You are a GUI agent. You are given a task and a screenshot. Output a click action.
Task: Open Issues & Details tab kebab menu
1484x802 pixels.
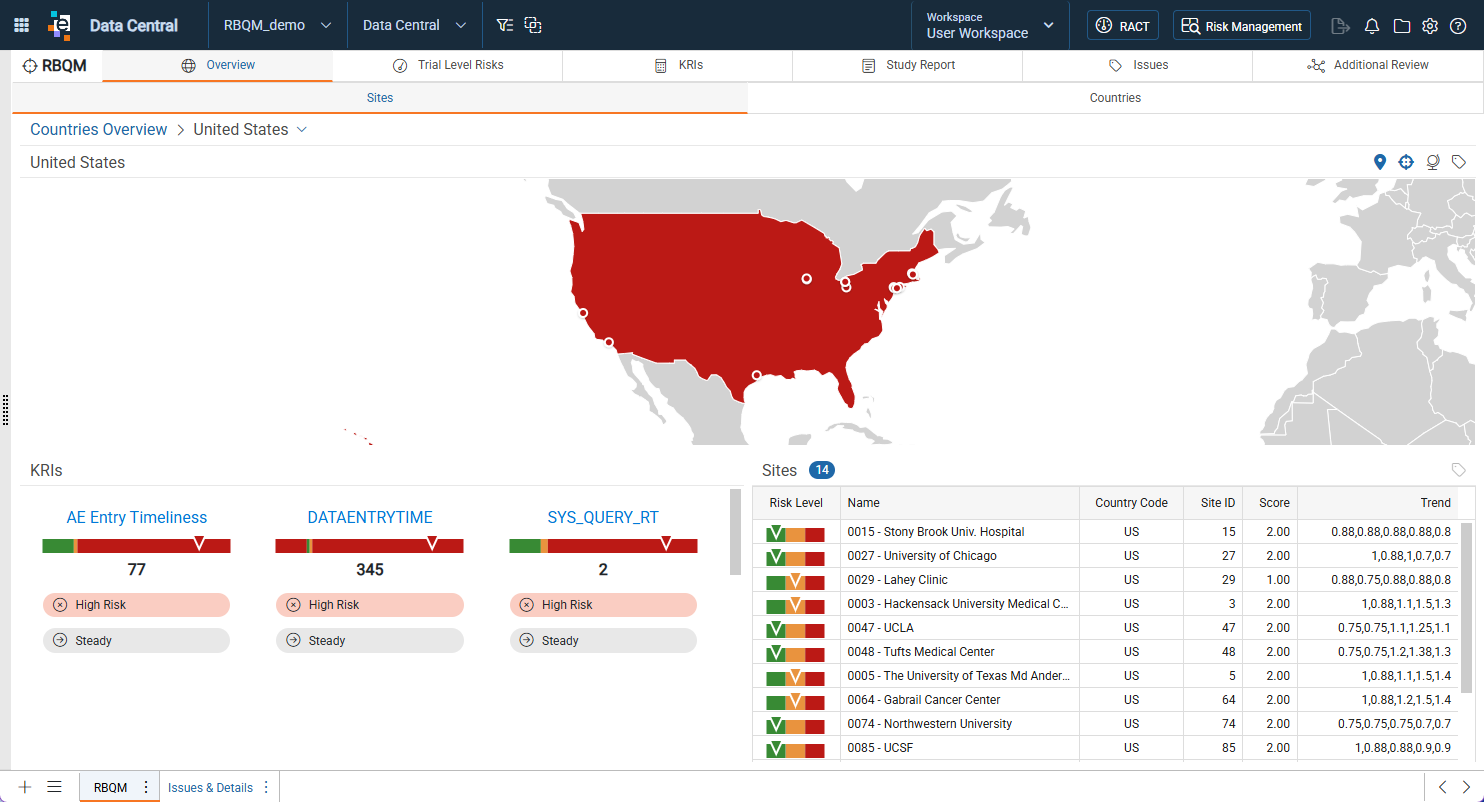click(x=266, y=787)
